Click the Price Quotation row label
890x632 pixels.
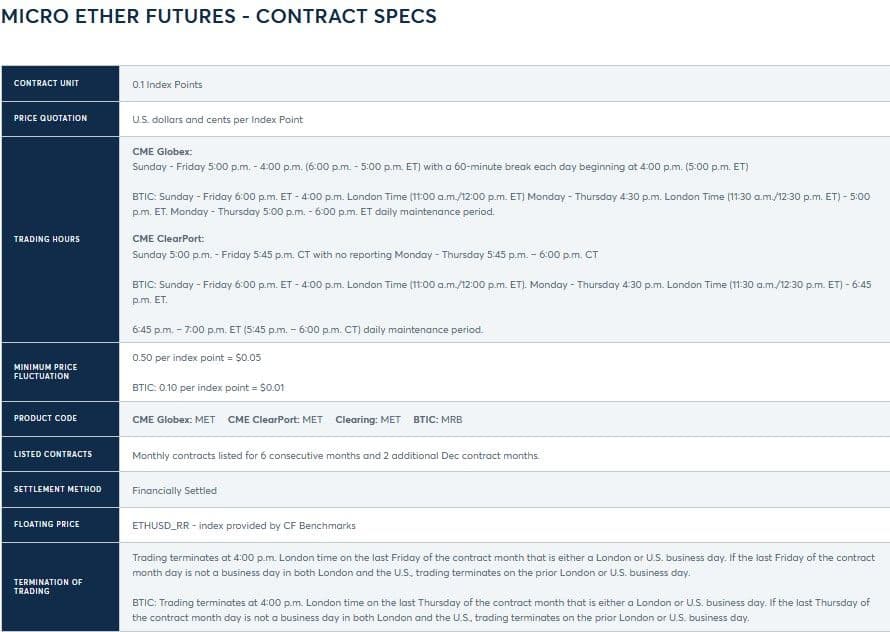(x=50, y=118)
